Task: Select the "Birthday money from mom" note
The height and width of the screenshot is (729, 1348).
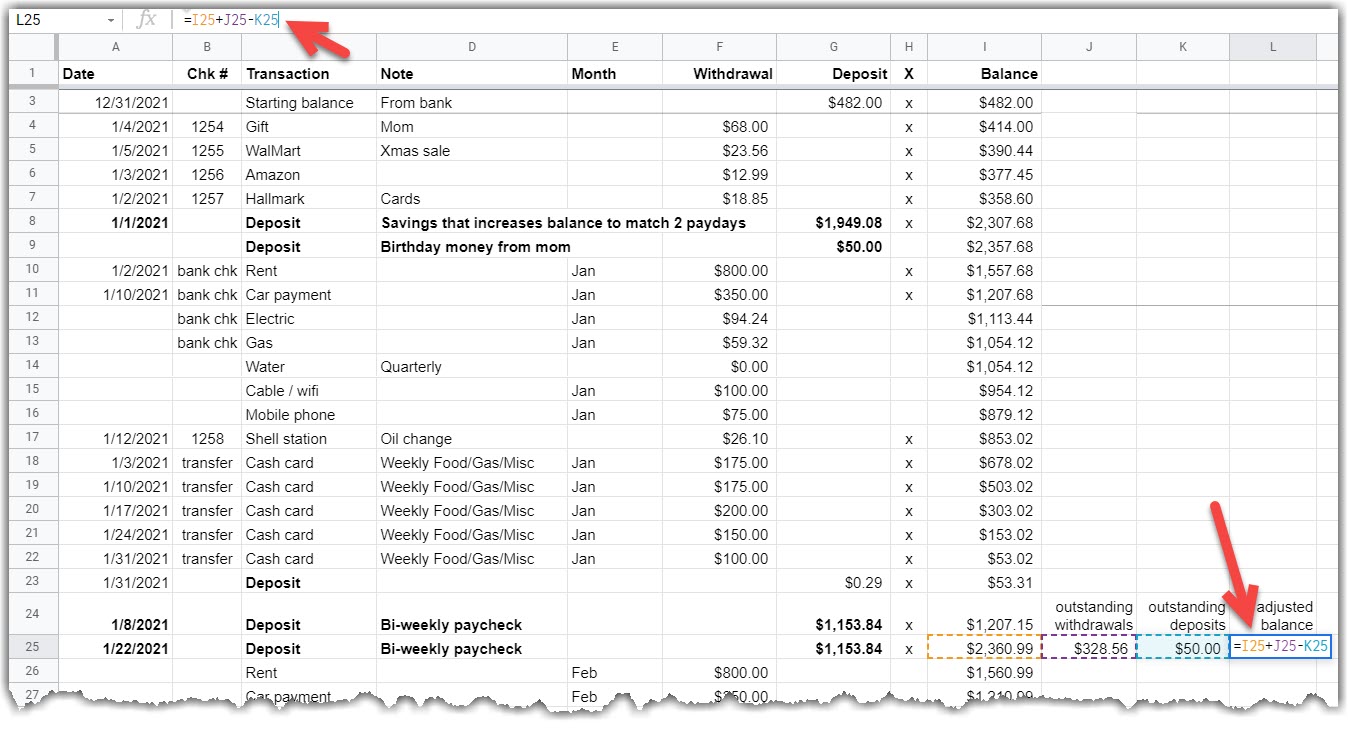Action: coord(475,247)
